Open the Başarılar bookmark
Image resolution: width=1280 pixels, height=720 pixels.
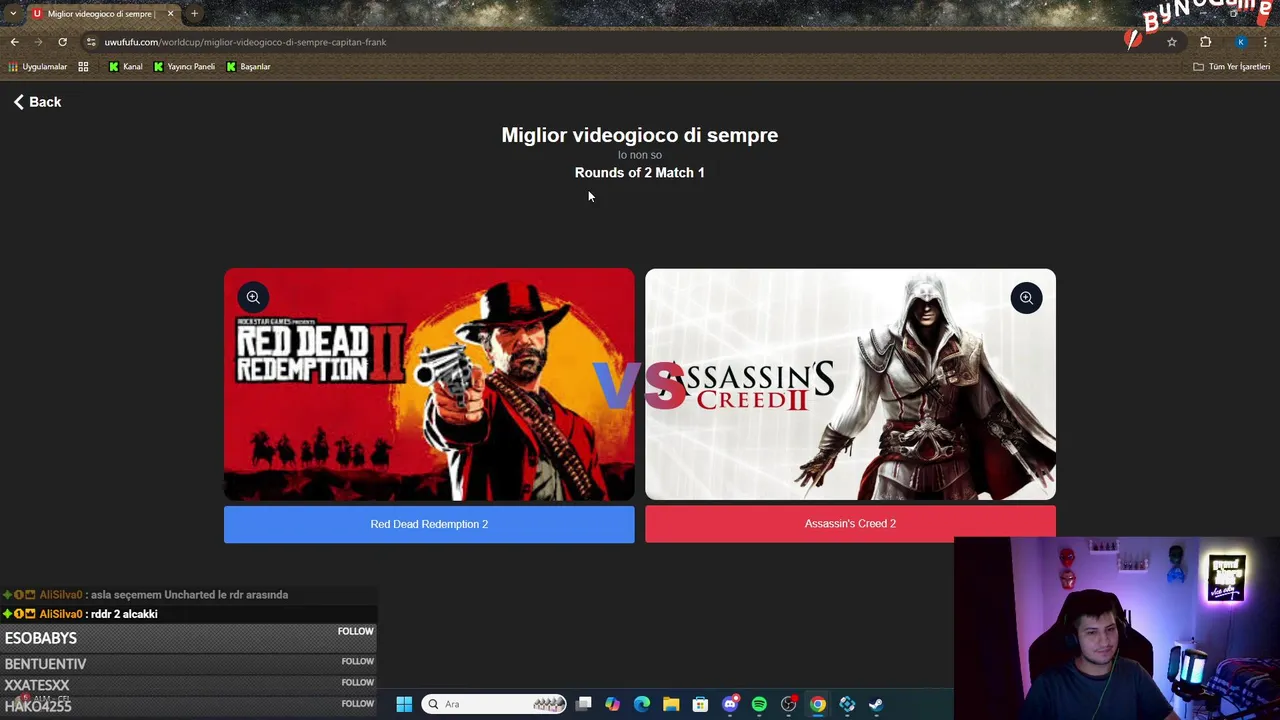[x=248, y=67]
